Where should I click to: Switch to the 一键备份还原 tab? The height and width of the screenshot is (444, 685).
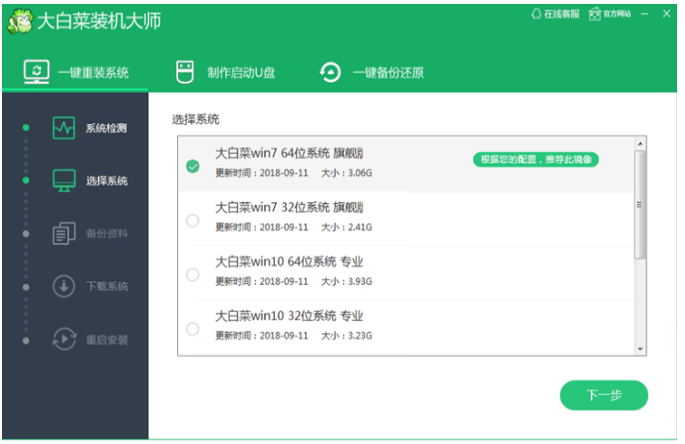click(372, 72)
